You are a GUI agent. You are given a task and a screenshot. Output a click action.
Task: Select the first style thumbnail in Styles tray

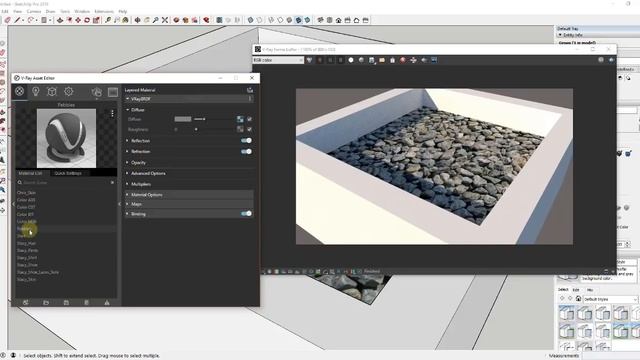point(567,313)
